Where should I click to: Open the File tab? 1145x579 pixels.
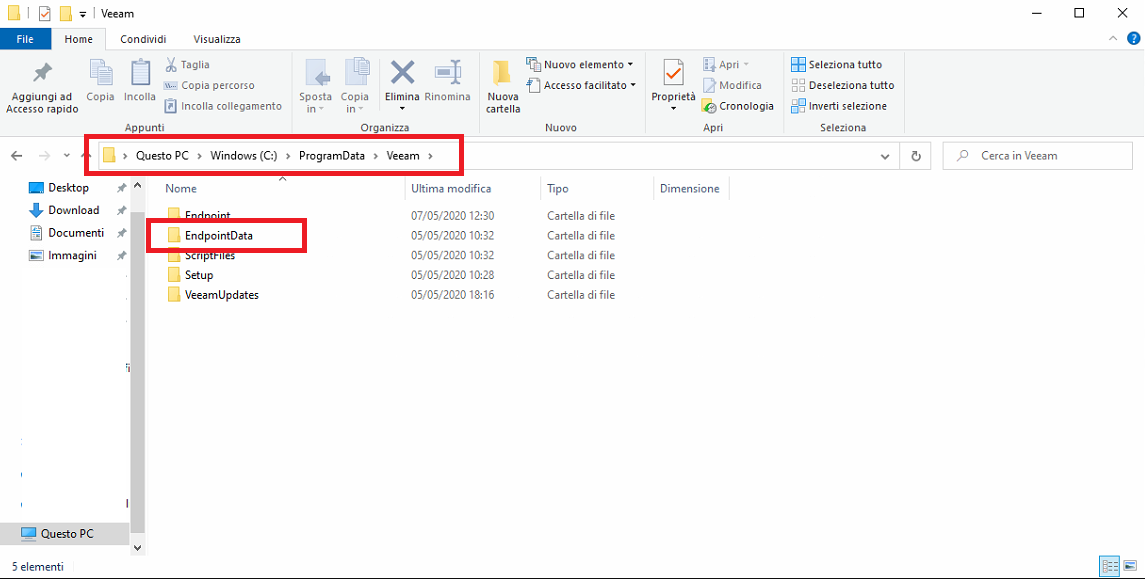(26, 39)
